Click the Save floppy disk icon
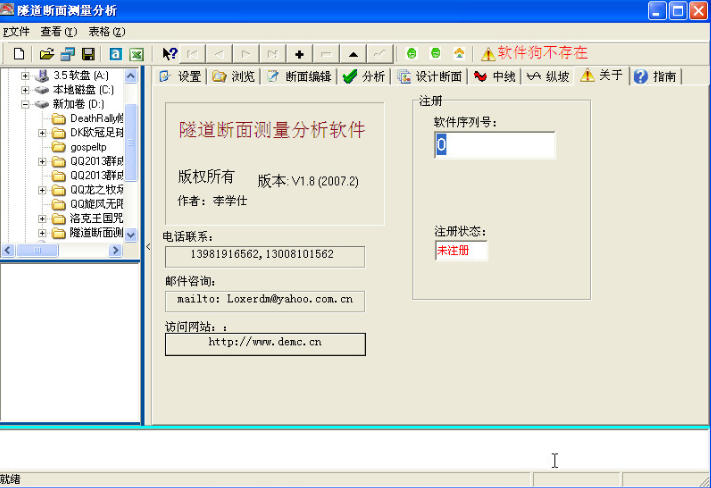Screen dimensions: 711x488 tap(88, 53)
